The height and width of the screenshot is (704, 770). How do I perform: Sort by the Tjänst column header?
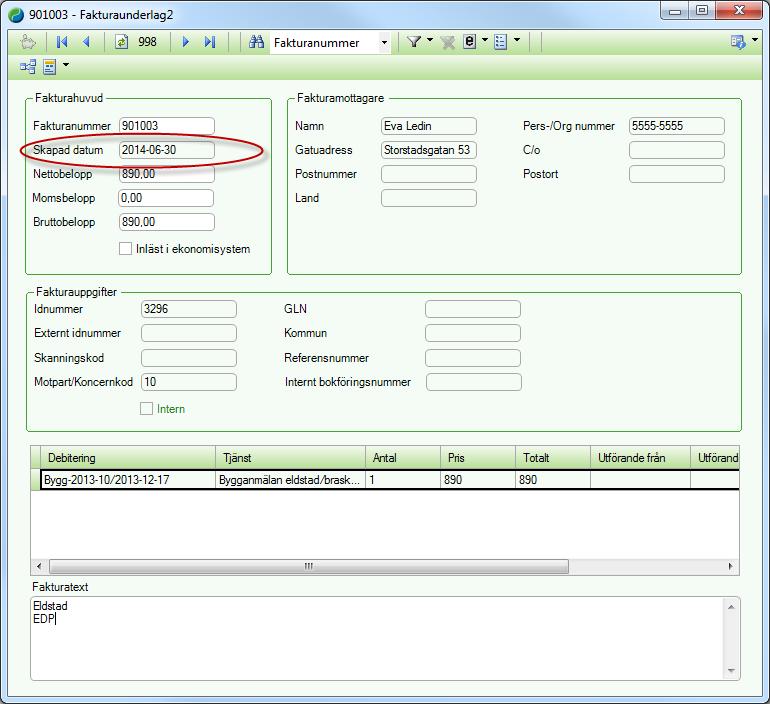[291, 458]
